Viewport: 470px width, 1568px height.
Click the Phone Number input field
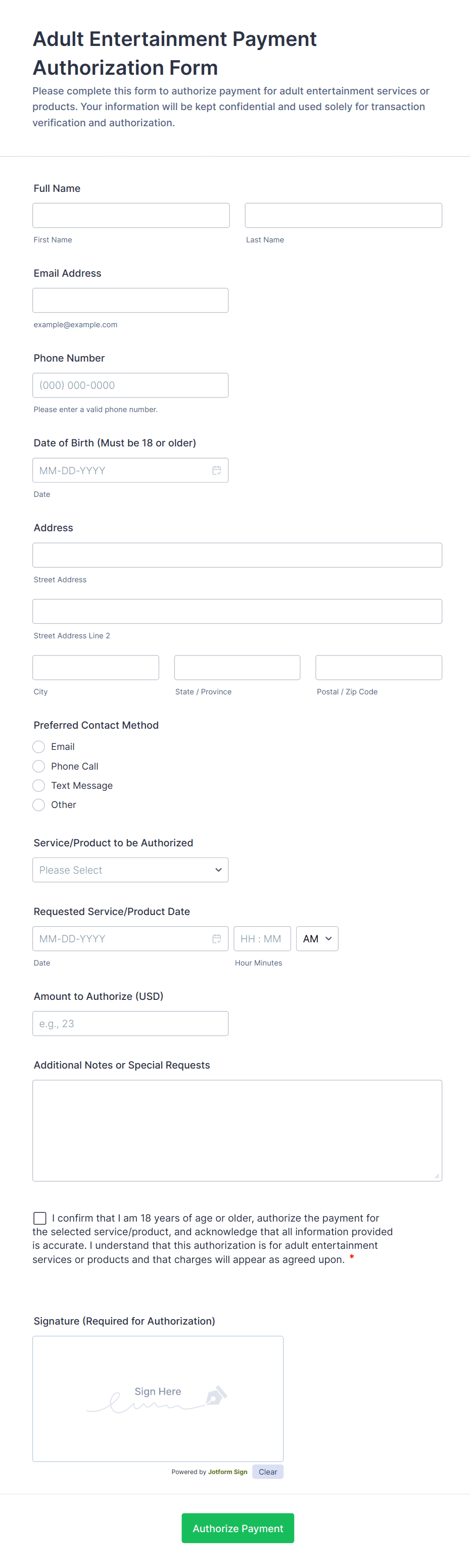(x=130, y=385)
